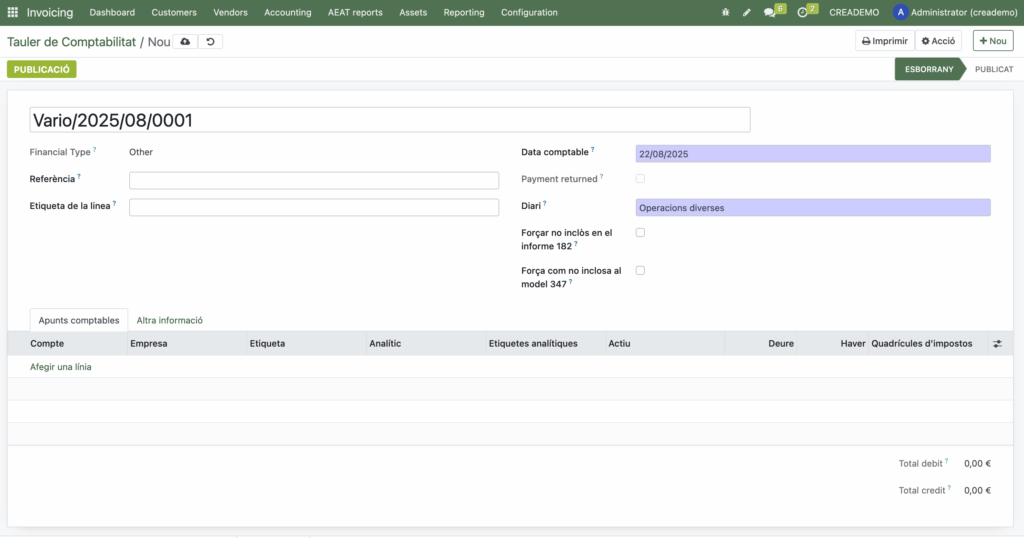Expand the Administrator user menu
Image resolution: width=1024 pixels, height=538 pixels.
coord(953,12)
